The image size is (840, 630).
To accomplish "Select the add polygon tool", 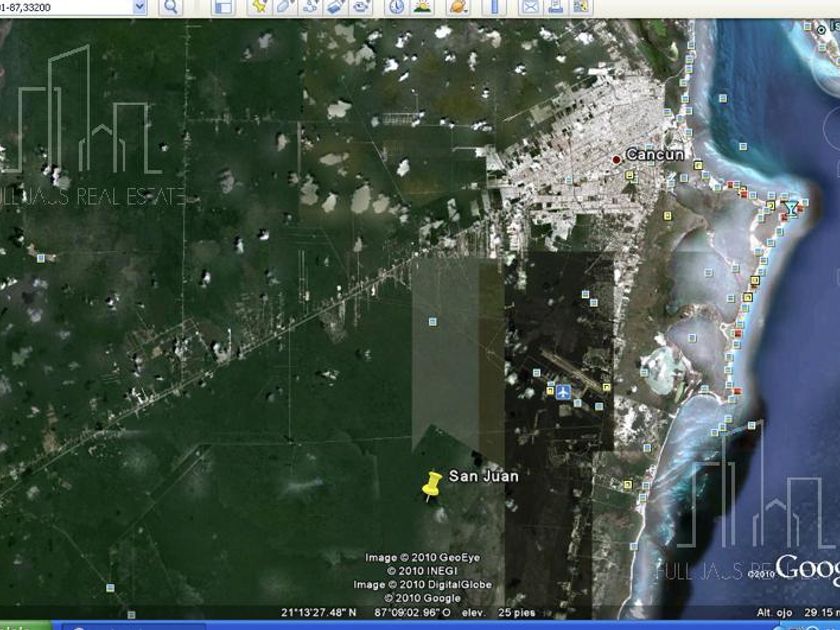I will click(285, 6).
